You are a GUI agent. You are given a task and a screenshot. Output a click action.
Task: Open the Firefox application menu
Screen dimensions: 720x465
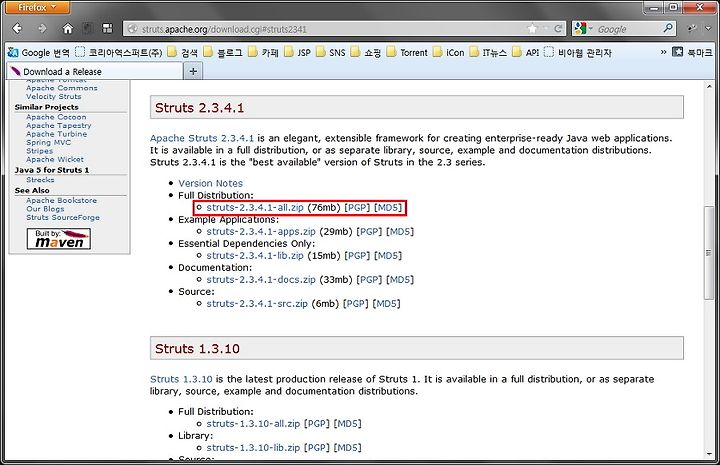point(37,7)
